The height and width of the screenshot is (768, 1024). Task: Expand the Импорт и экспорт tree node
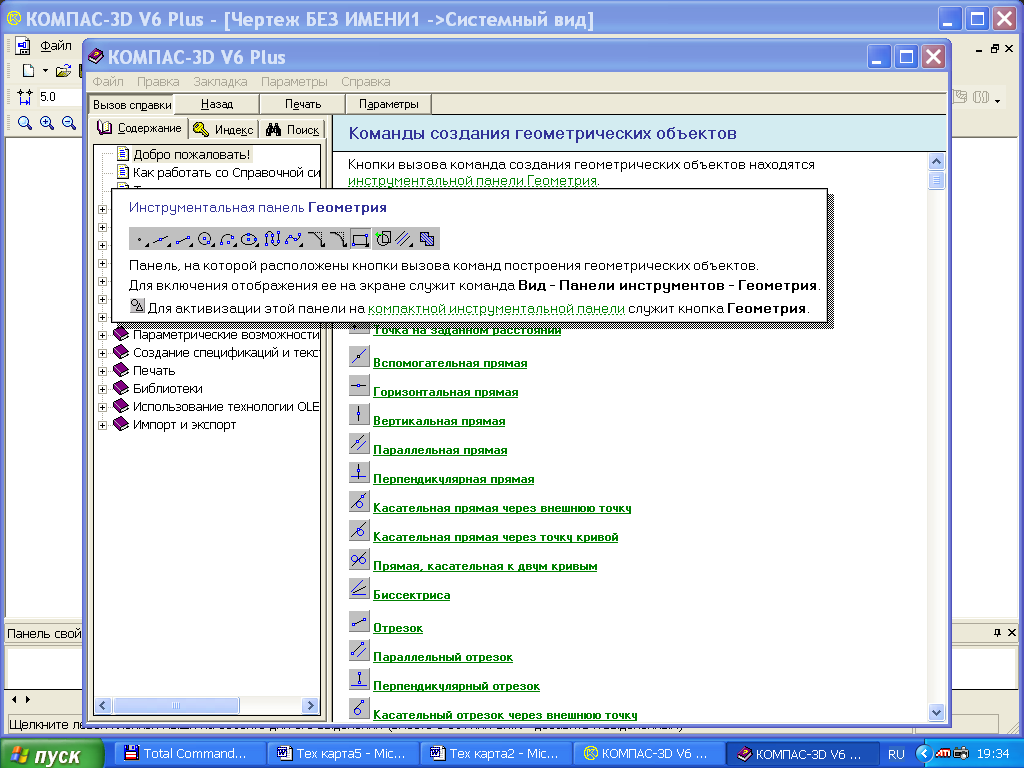pyautogui.click(x=103, y=425)
